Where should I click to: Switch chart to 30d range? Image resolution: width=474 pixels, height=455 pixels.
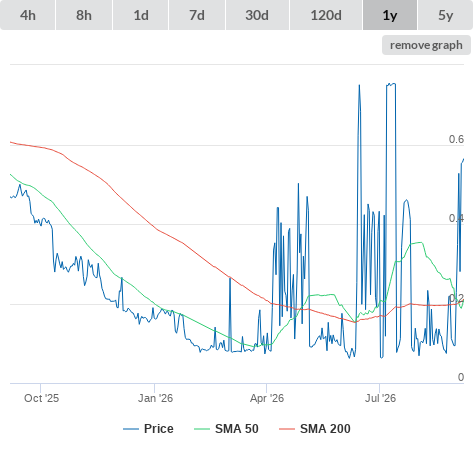(x=257, y=15)
